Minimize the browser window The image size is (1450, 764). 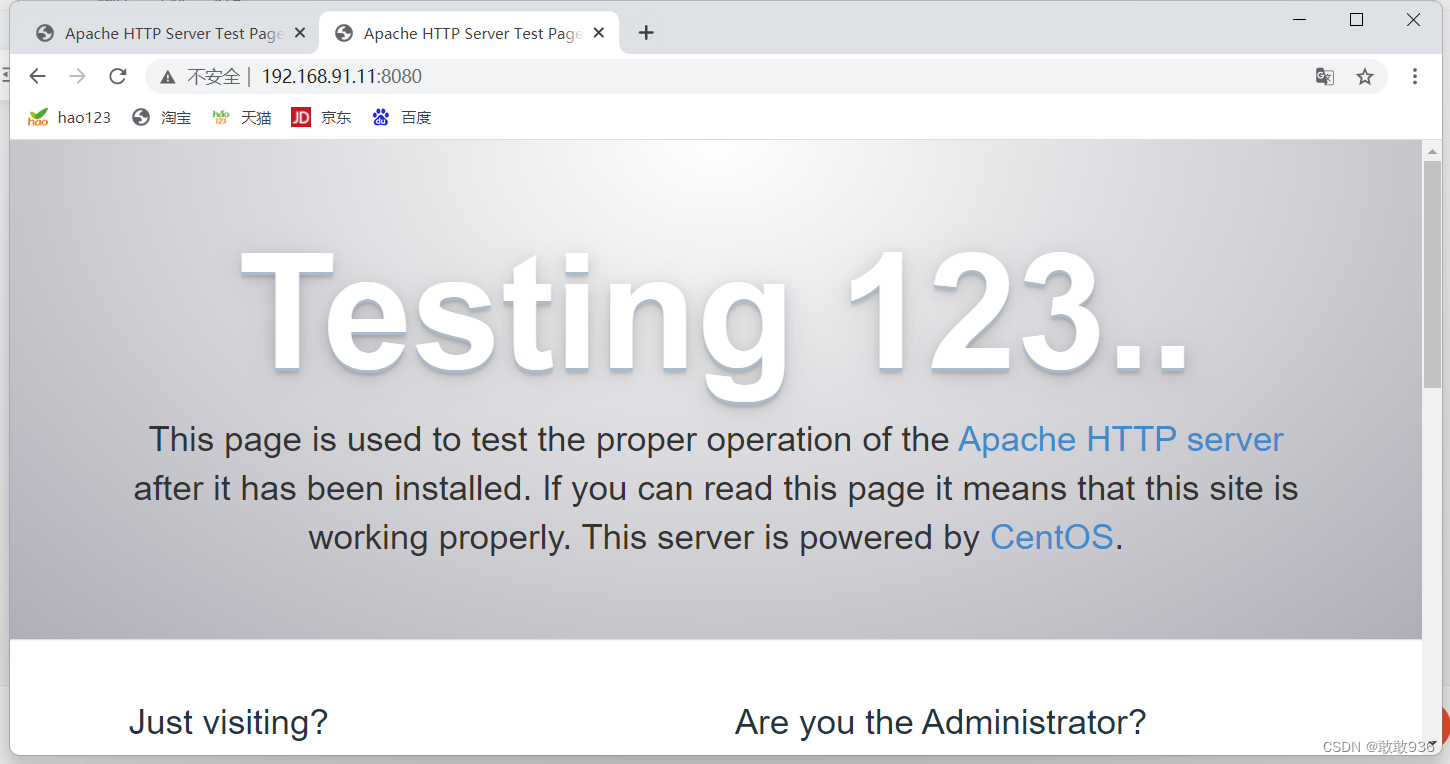coord(1300,20)
